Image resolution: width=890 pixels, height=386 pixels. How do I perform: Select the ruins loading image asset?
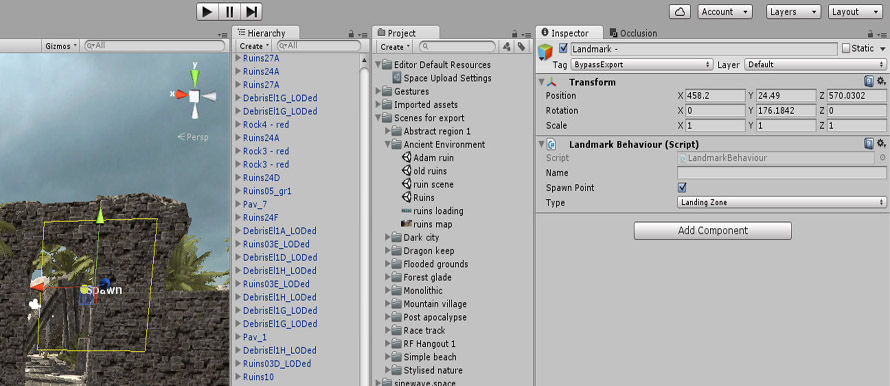tap(433, 211)
